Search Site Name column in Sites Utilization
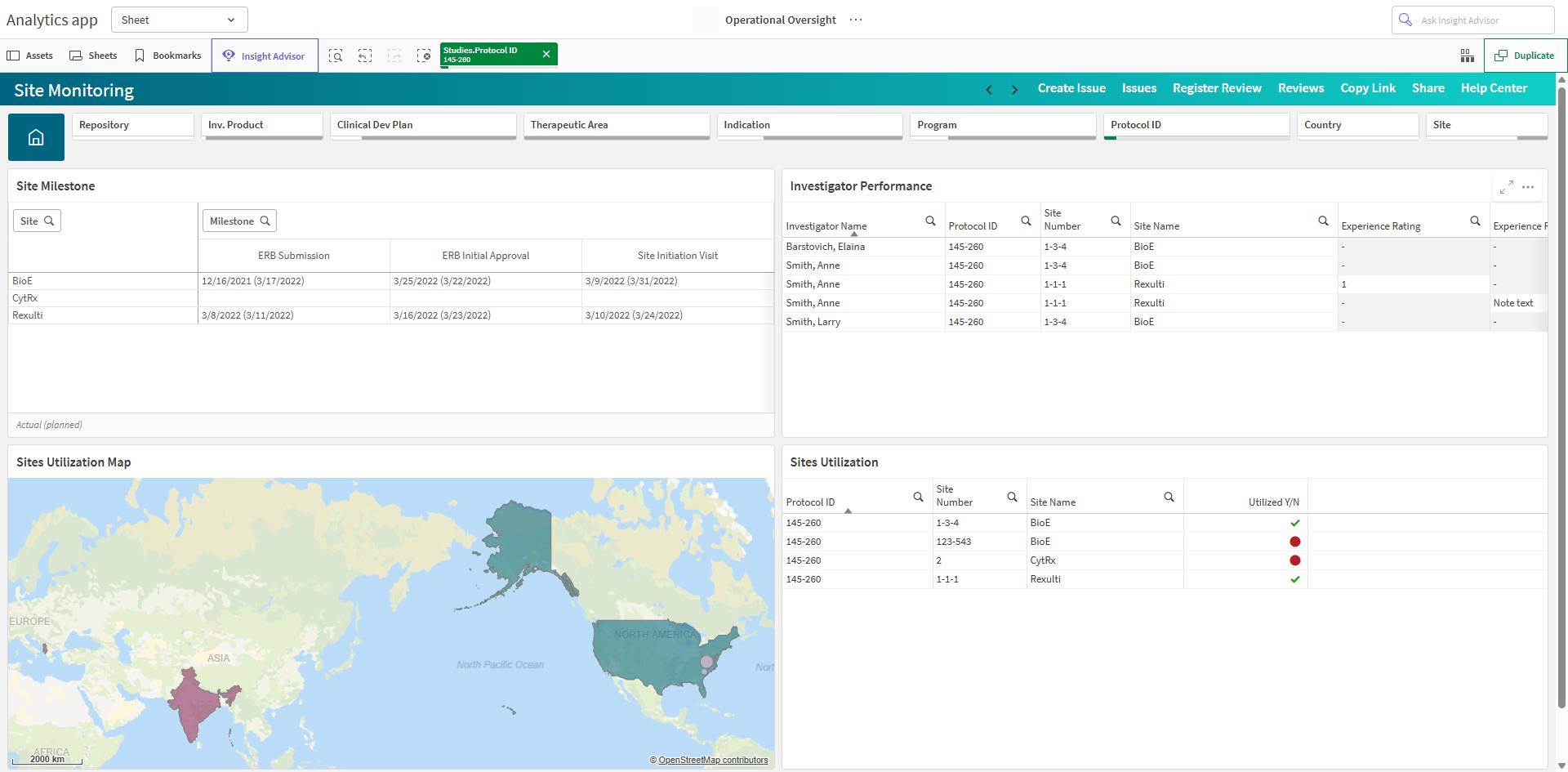The image size is (1568, 772). (x=1169, y=497)
